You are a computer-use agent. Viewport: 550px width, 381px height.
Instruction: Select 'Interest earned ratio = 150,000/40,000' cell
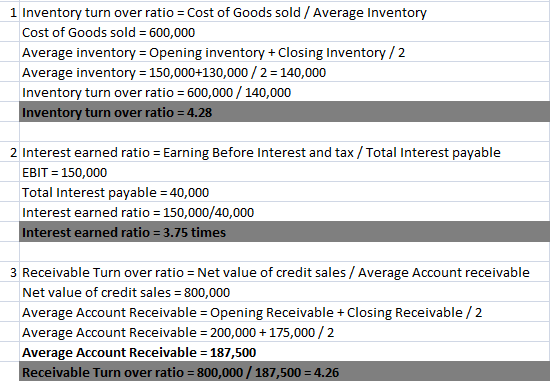click(x=284, y=212)
